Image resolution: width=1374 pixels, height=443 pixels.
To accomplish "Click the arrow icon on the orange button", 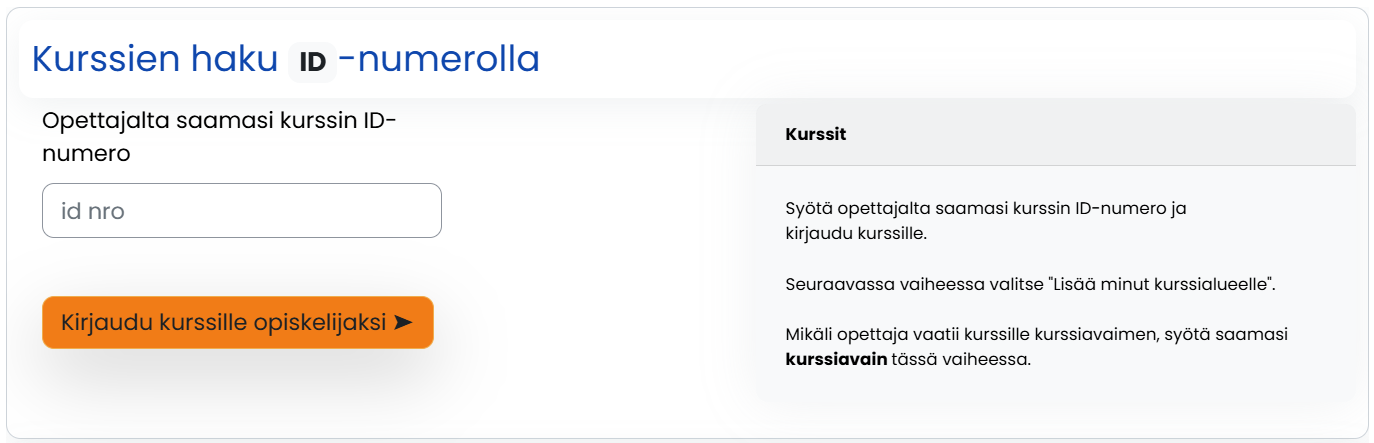I will point(402,322).
